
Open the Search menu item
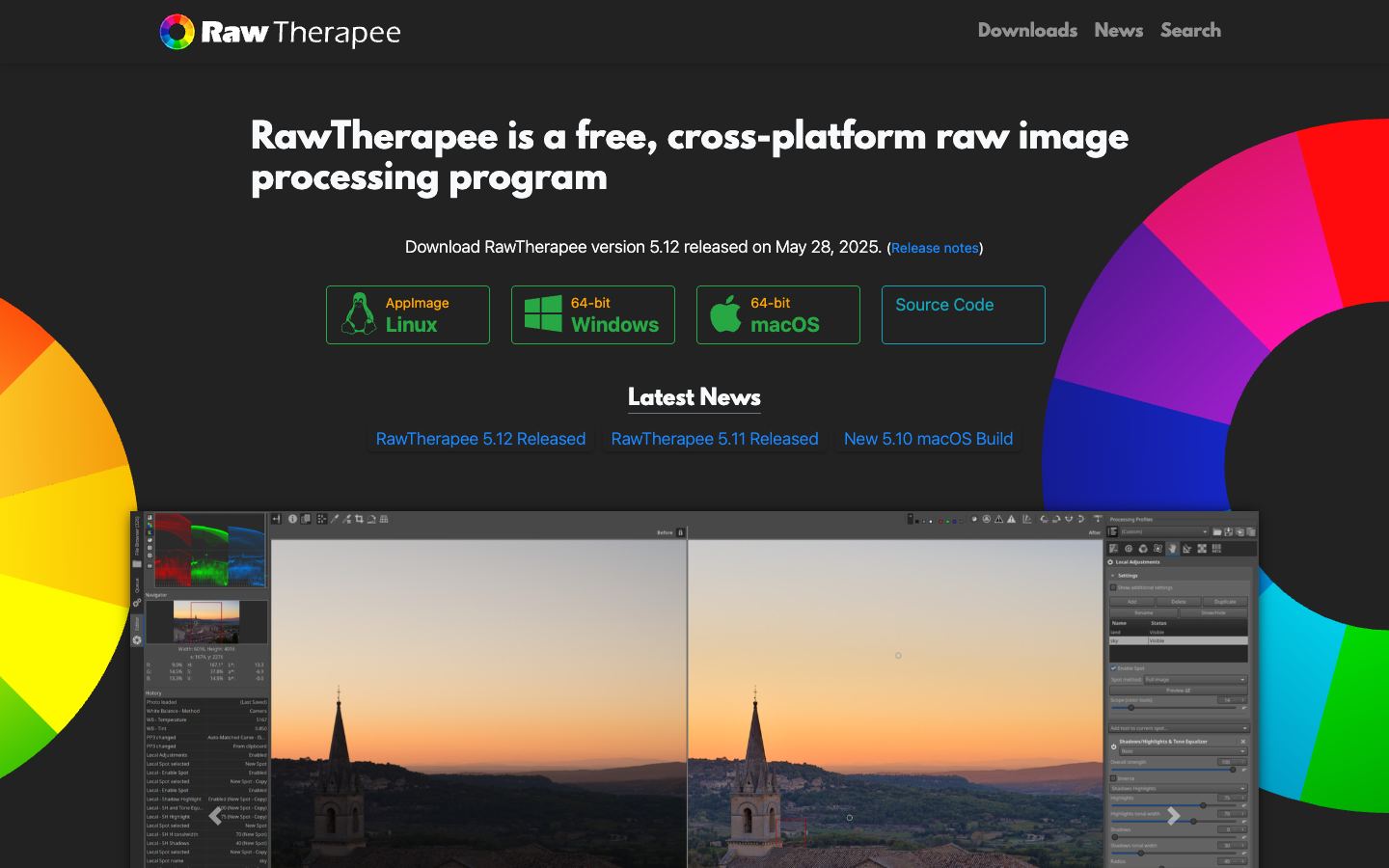[1190, 30]
